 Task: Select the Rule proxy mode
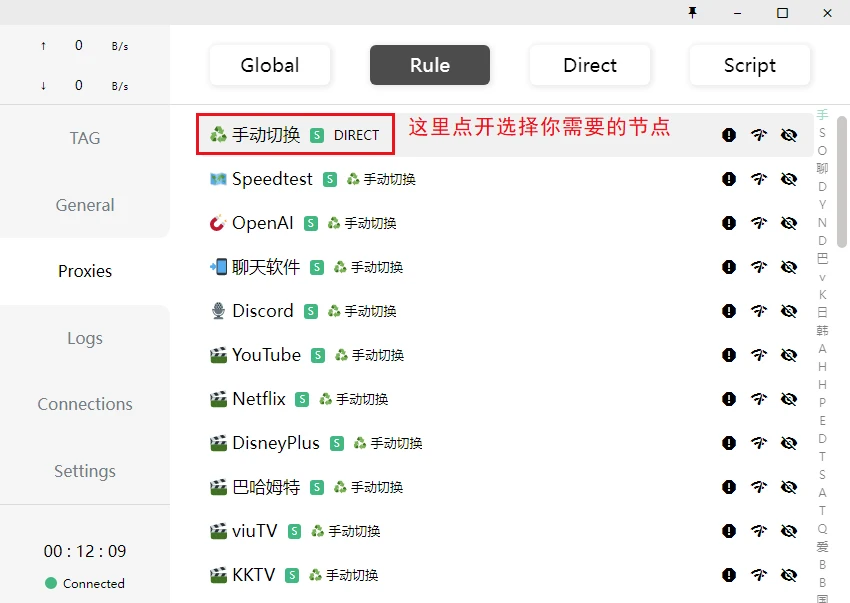coord(430,65)
